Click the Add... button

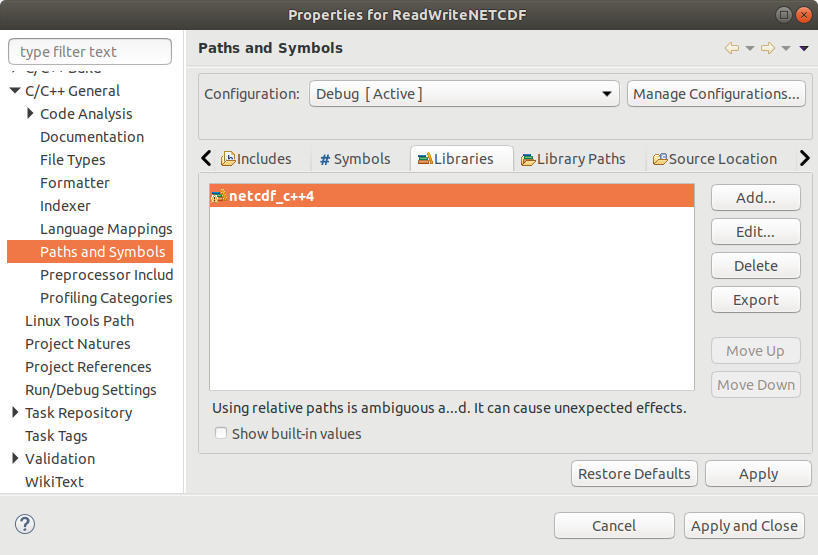click(755, 198)
